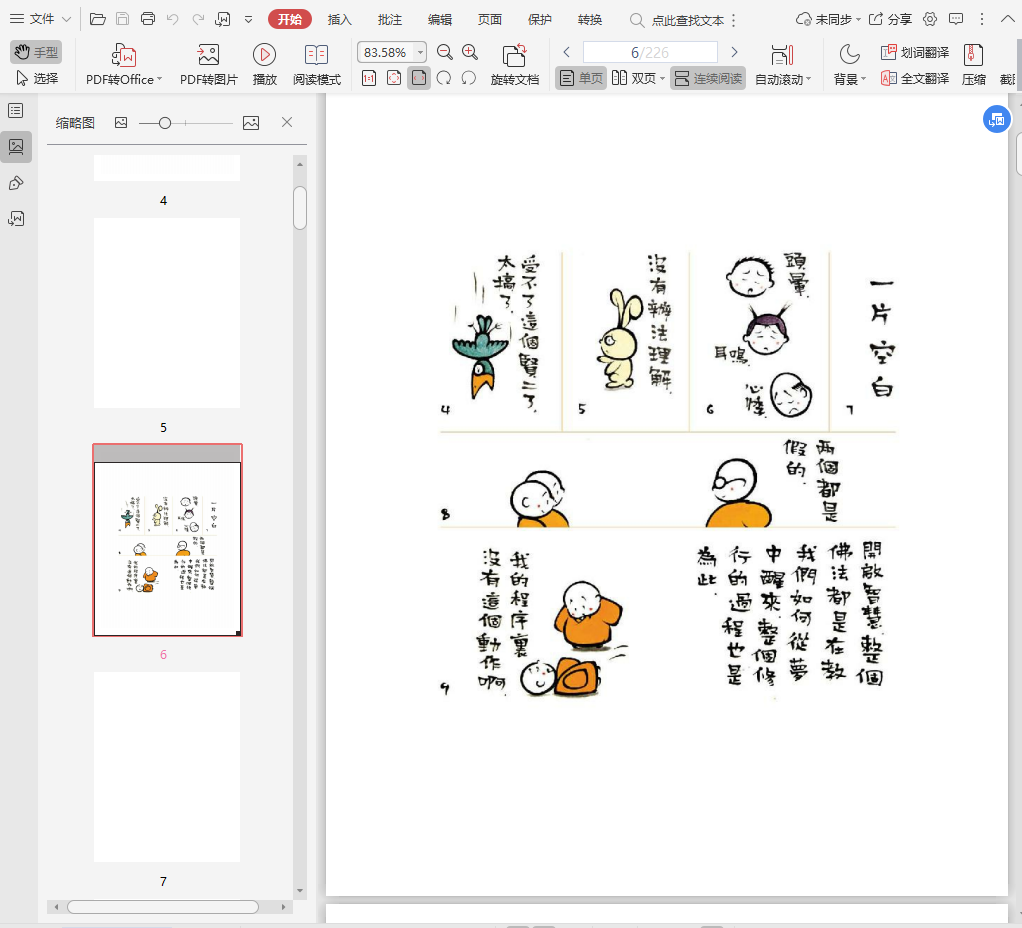The height and width of the screenshot is (928, 1022).
Task: Switch to the 批注 tab
Action: (x=390, y=19)
